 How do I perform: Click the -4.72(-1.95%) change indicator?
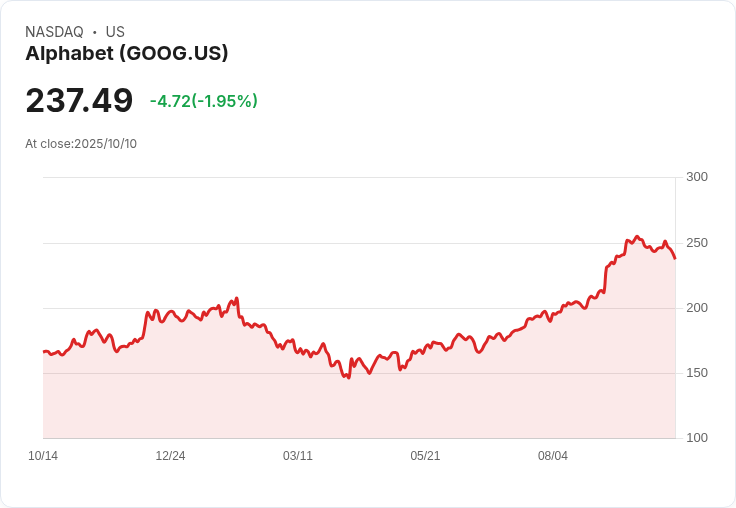click(x=204, y=101)
